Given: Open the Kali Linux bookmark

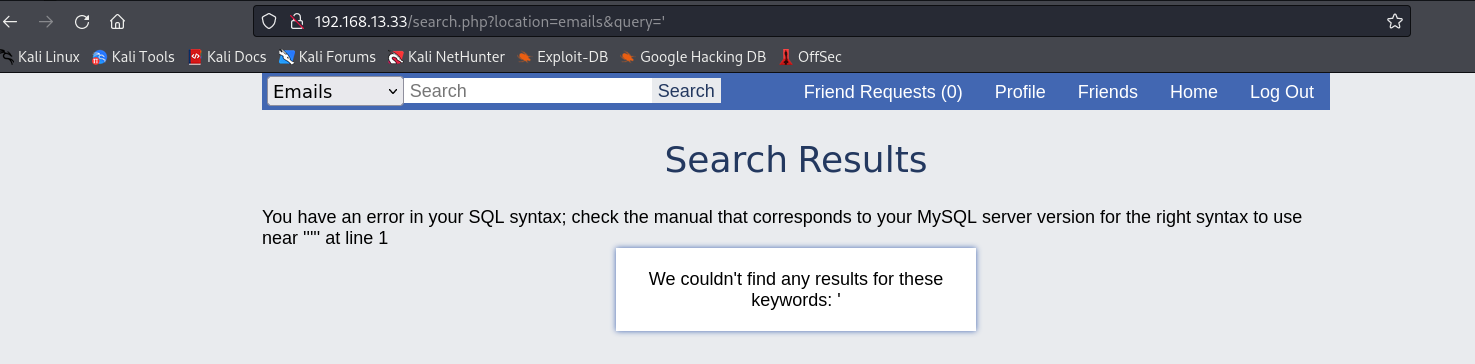Looking at the screenshot, I should [x=40, y=57].
